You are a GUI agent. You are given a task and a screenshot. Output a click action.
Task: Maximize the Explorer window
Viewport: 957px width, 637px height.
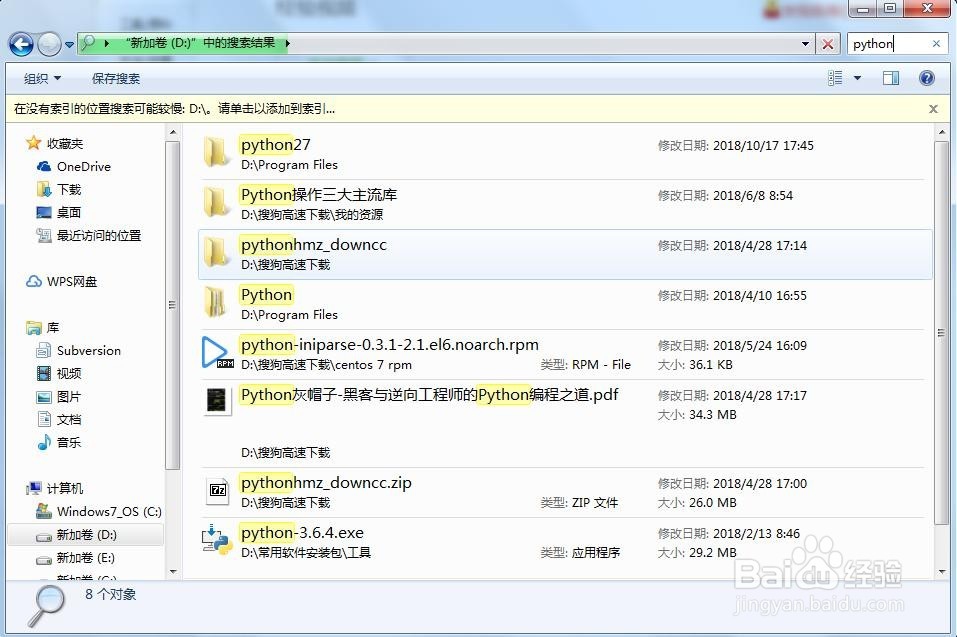pos(890,8)
